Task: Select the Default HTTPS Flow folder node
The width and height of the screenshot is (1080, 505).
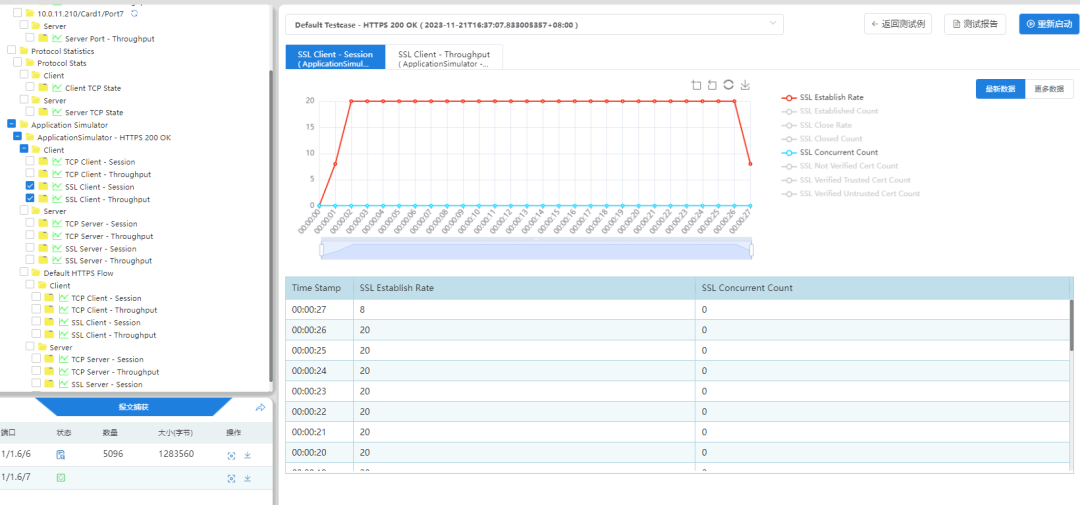Action: (78, 273)
